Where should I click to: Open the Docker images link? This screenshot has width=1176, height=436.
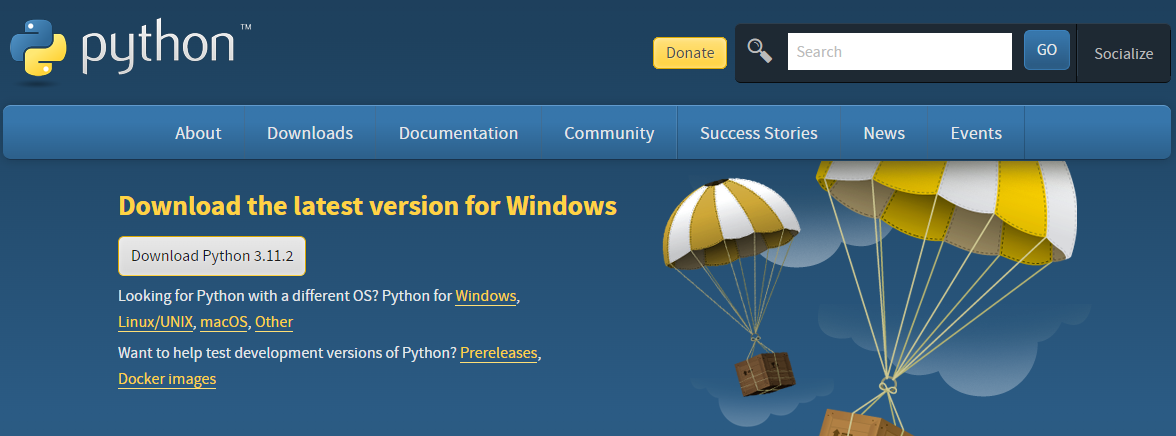(167, 379)
